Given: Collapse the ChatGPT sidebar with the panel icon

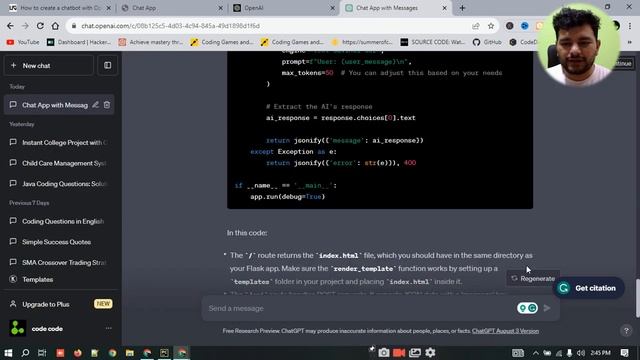Looking at the screenshot, I should [x=107, y=65].
